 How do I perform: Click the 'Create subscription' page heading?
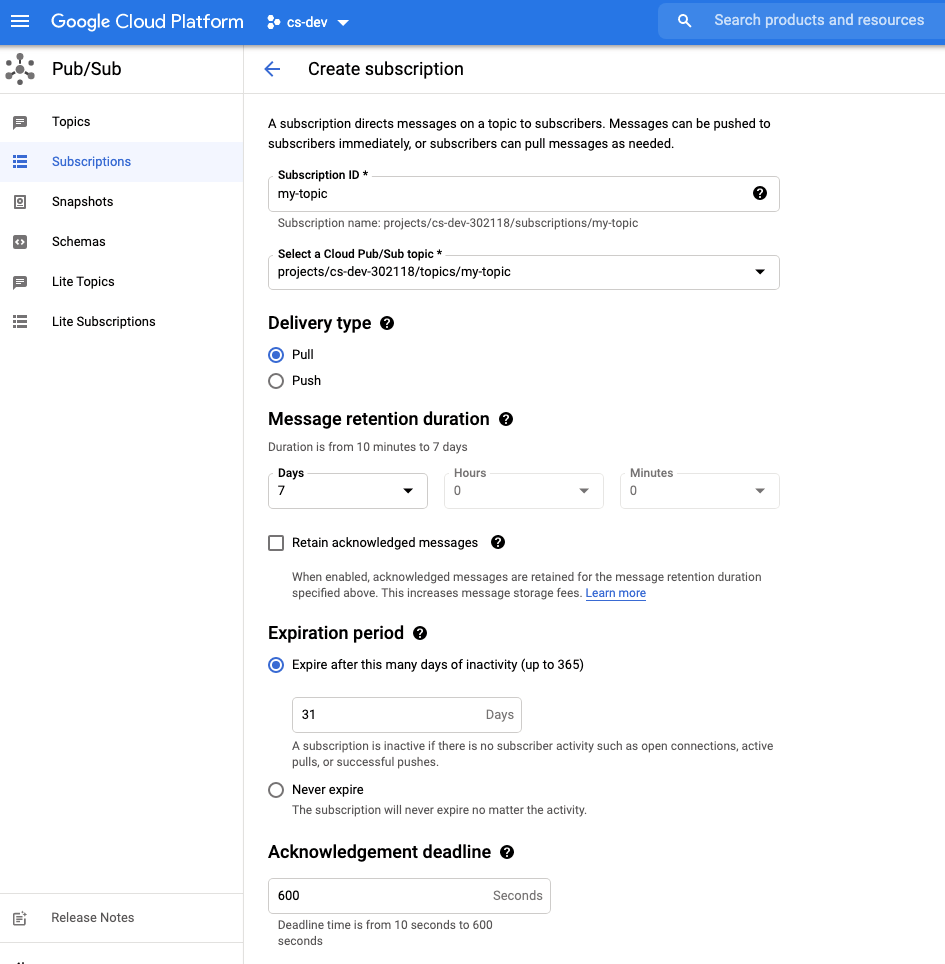(x=386, y=69)
